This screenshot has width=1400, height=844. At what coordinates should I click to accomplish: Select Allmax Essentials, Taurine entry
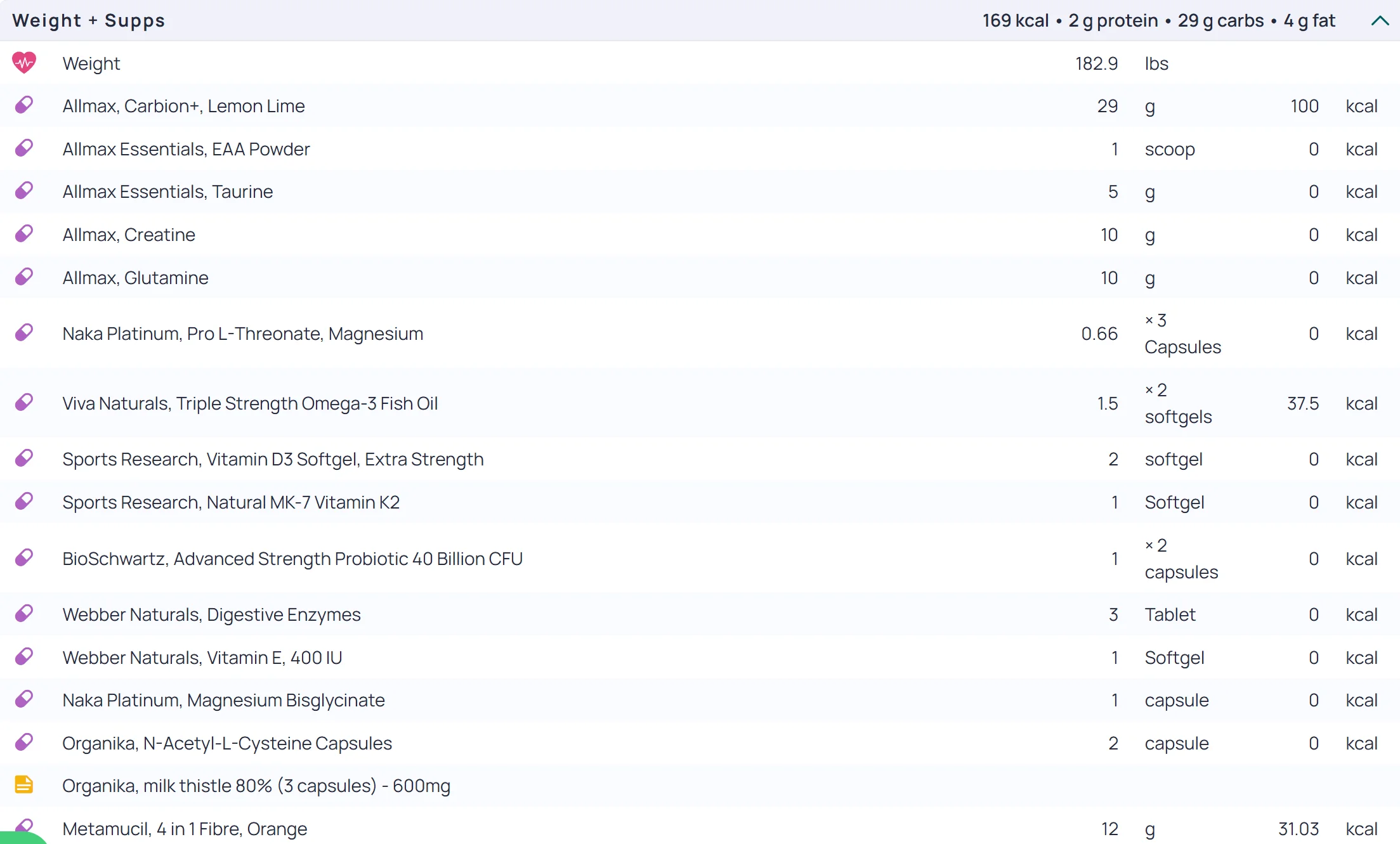pos(167,192)
